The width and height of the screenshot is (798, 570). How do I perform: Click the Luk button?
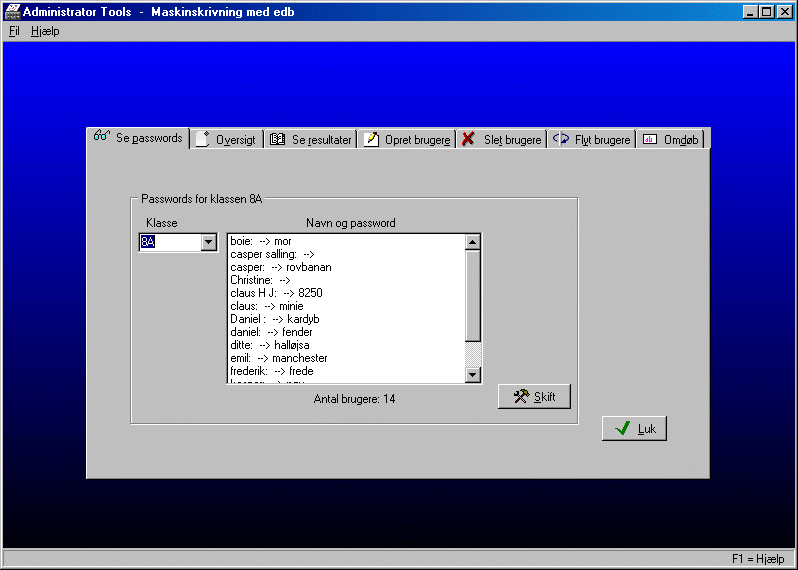point(634,429)
